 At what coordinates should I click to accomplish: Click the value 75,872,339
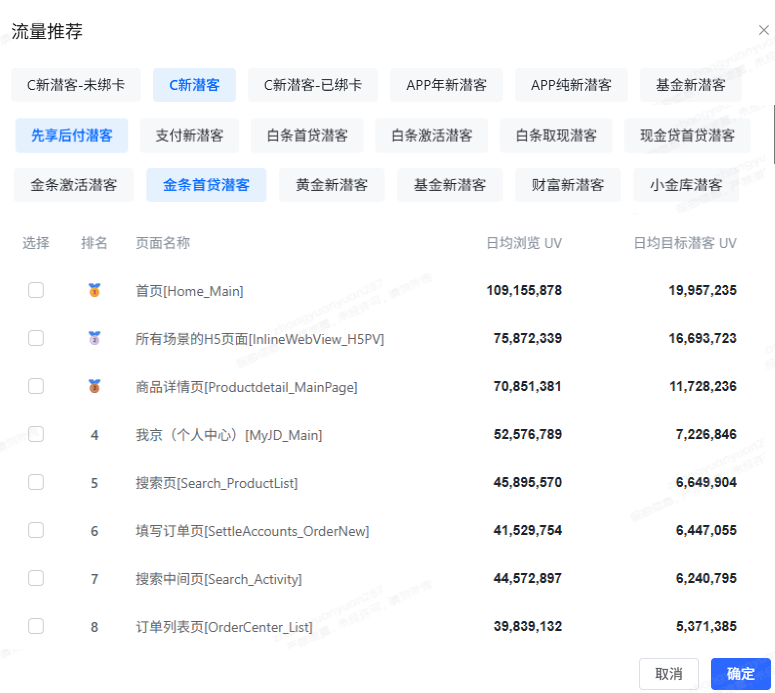(527, 338)
